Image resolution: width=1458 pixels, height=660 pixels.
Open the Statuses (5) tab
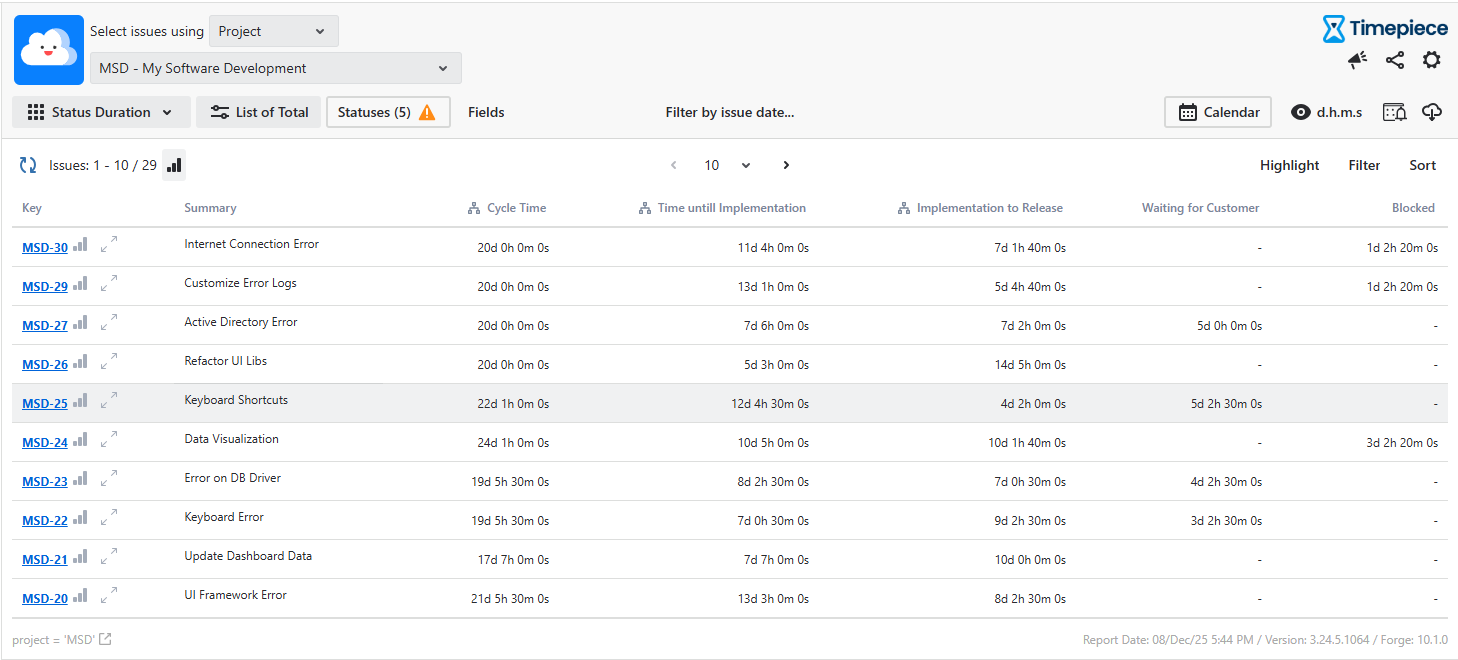387,112
